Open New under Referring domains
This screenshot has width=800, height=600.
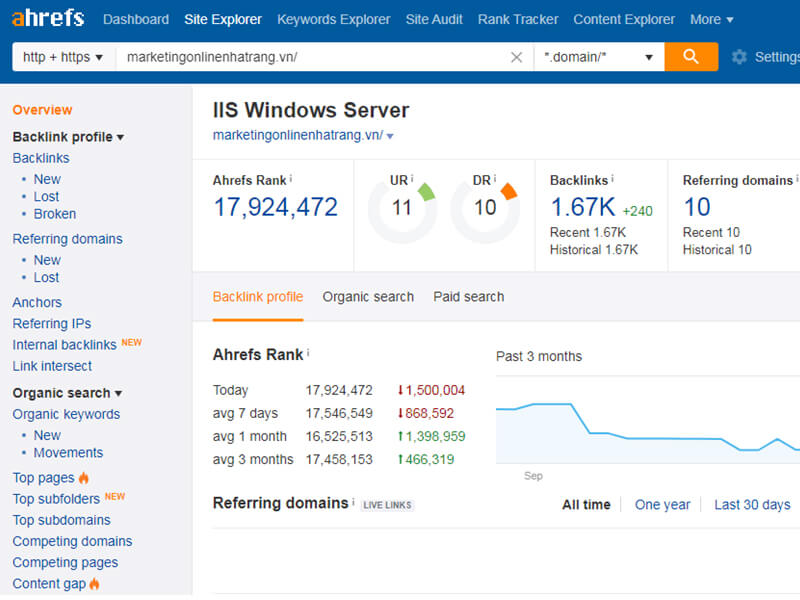[47, 260]
